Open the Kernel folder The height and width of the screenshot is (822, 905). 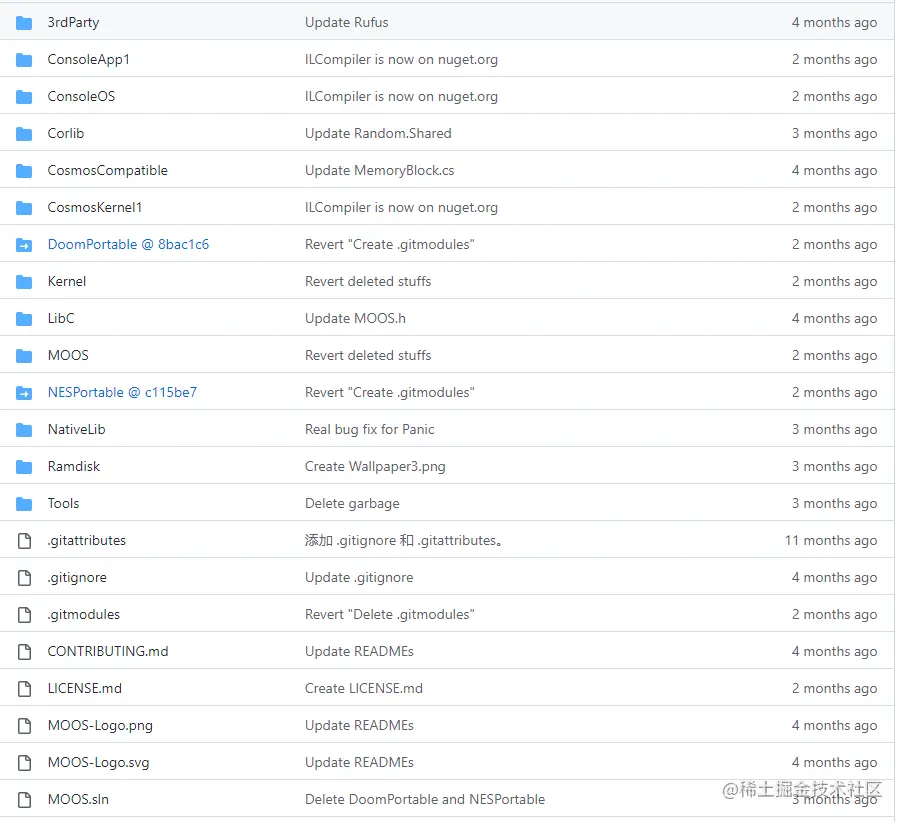click(67, 281)
